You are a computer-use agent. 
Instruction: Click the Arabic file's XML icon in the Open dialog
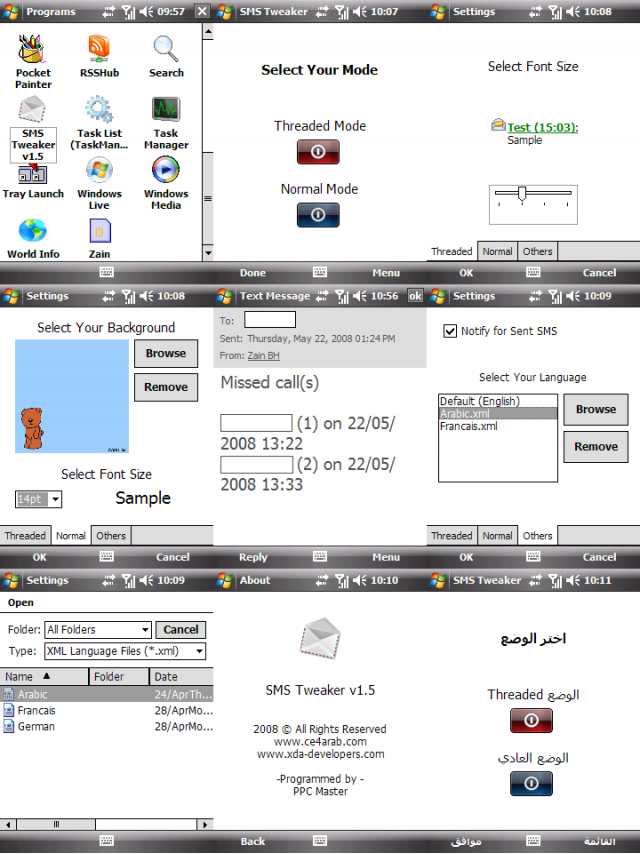point(9,694)
